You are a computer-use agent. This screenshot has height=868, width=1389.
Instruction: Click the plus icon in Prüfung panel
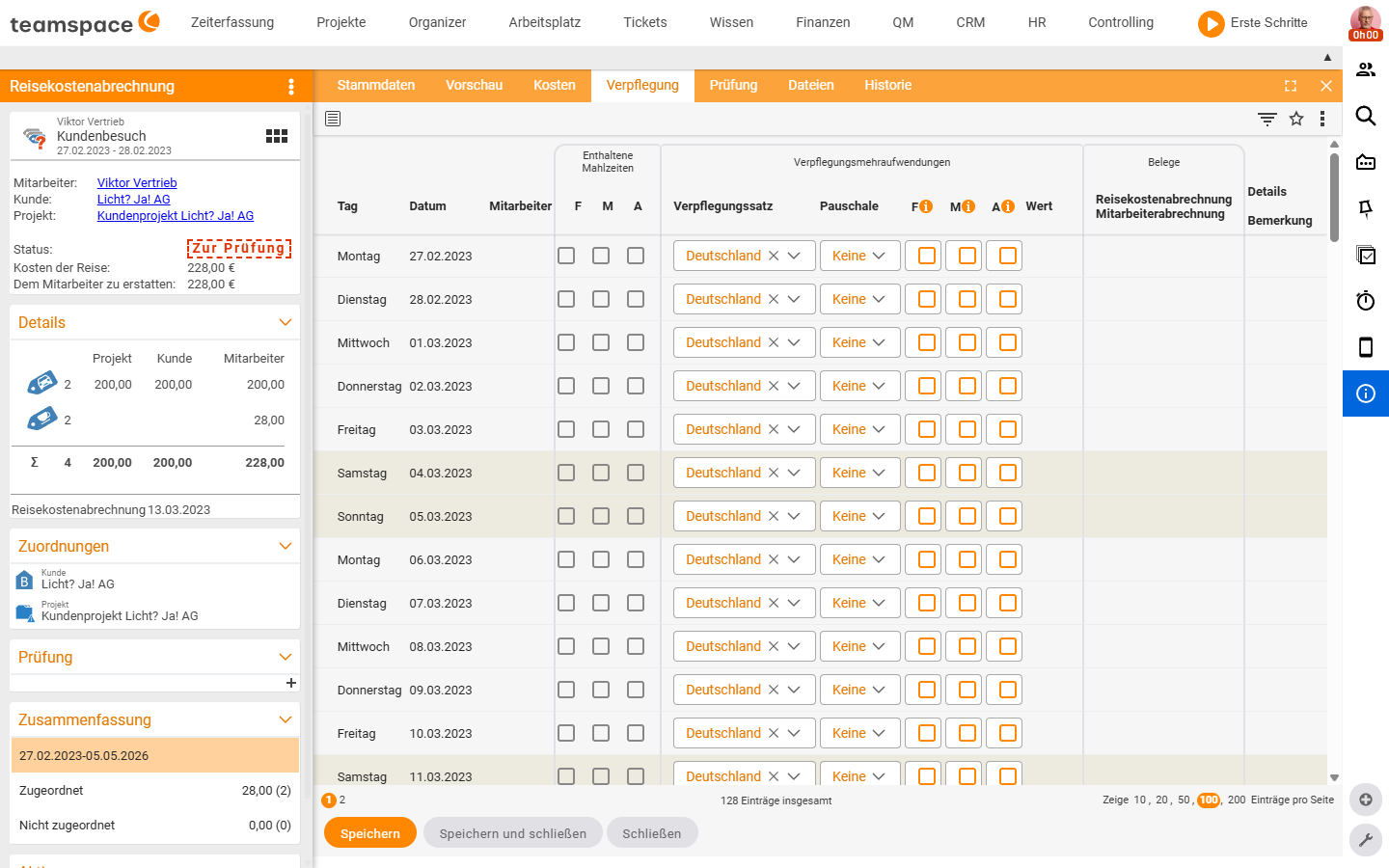coord(290,683)
